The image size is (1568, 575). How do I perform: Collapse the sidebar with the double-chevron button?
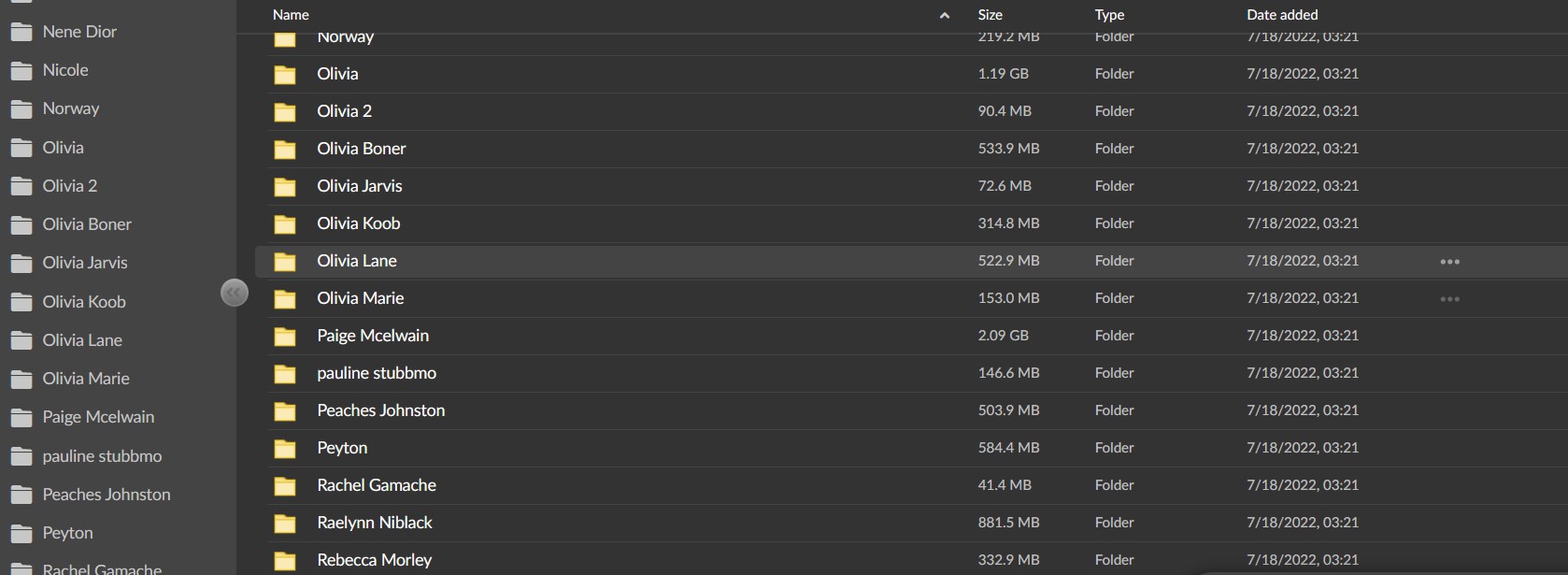(x=234, y=293)
